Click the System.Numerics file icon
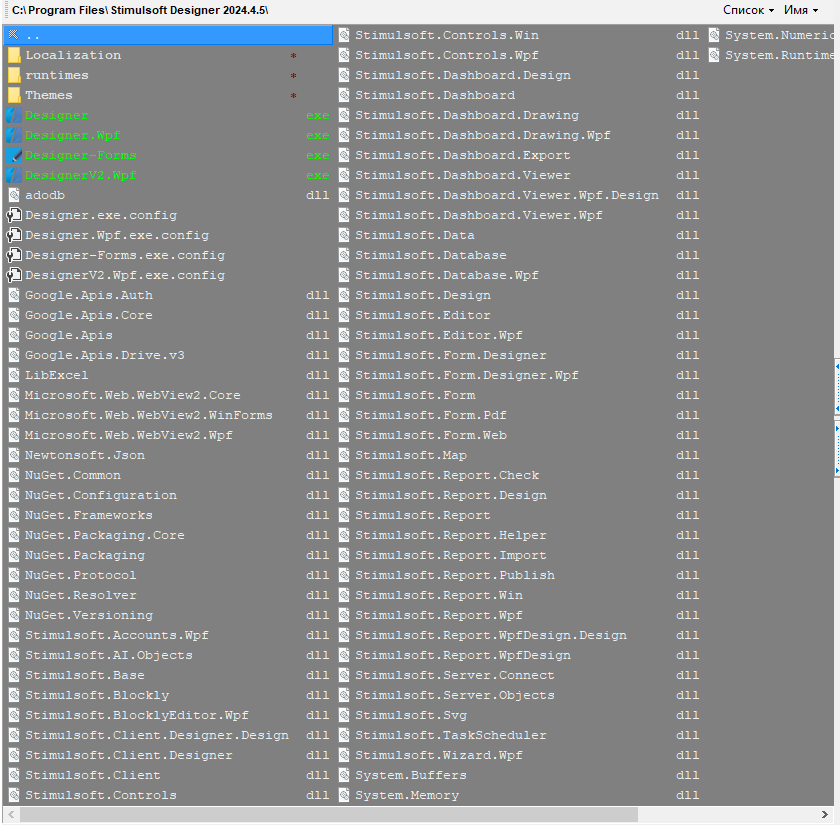This screenshot has width=840, height=825. coord(714,35)
